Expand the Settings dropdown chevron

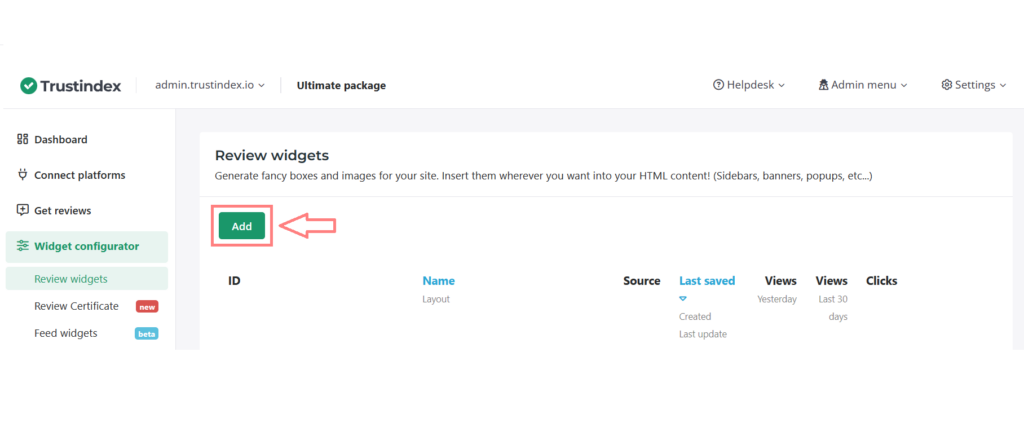click(x=1003, y=86)
